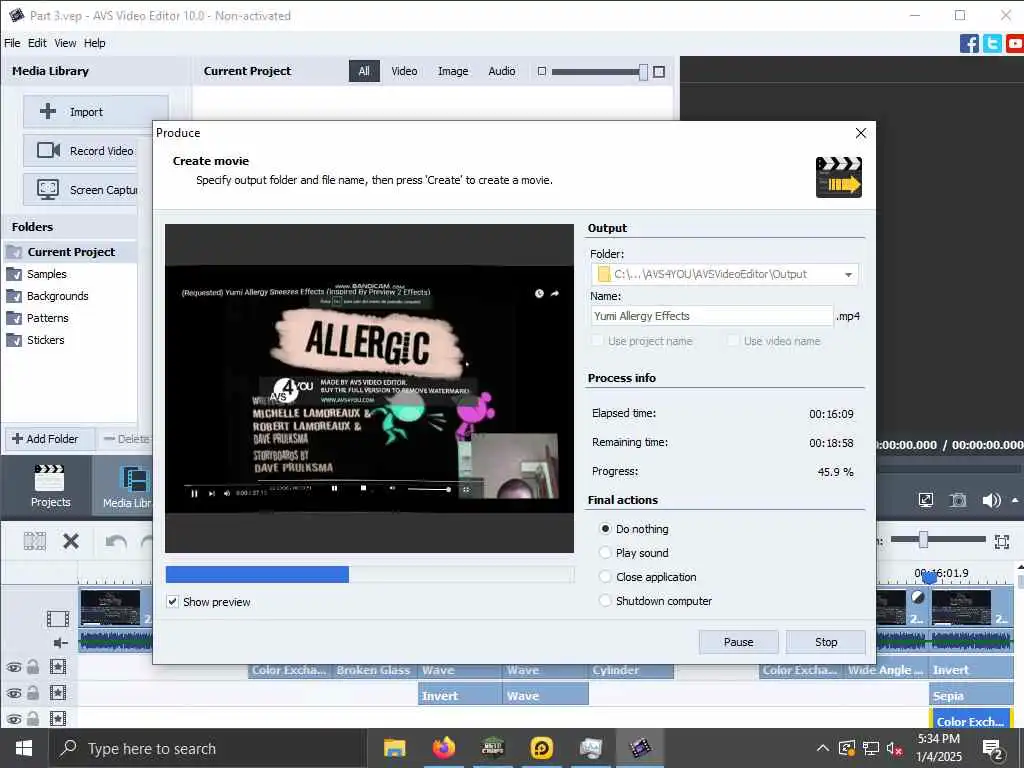Viewport: 1024px width, 768px height.
Task: Click the speaker volume icon under preview
Action: click(991, 500)
